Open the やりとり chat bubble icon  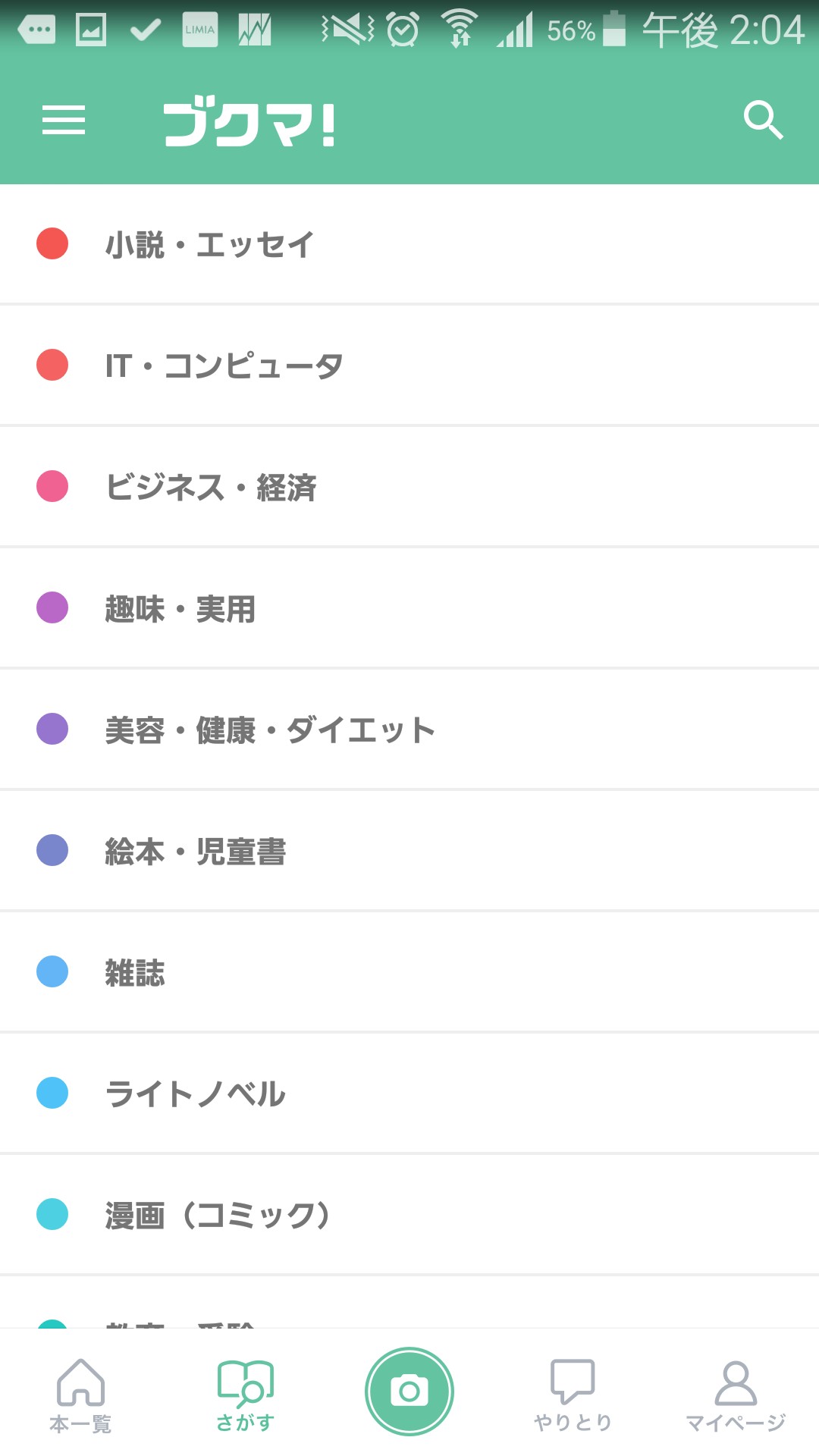tap(573, 1383)
